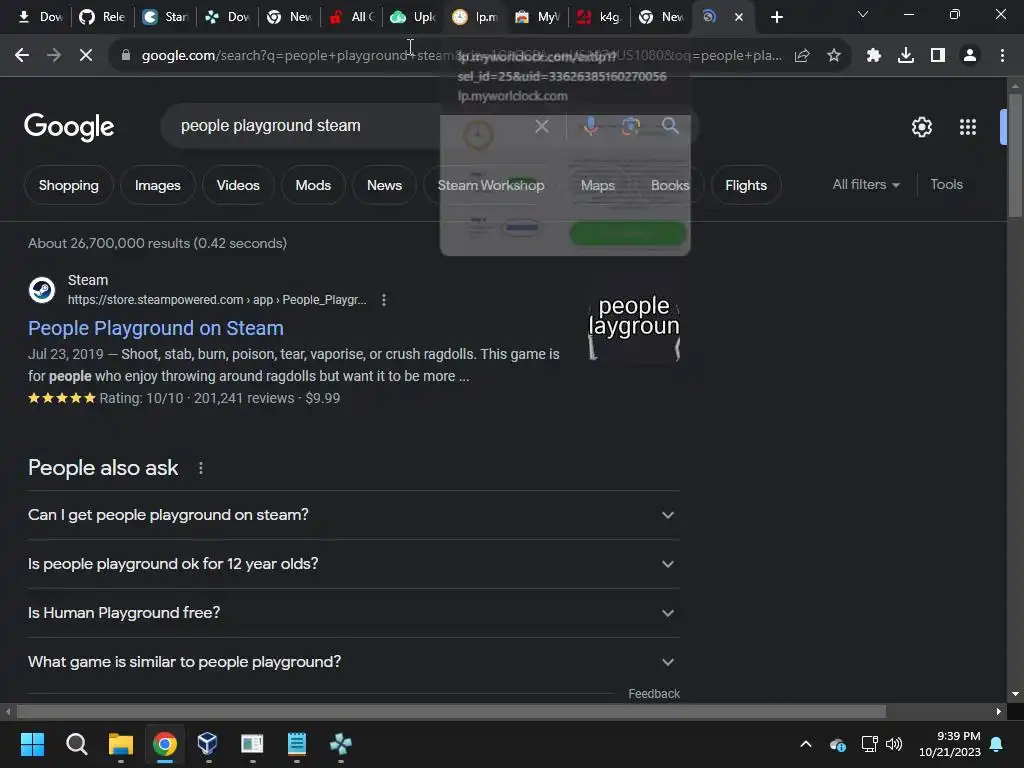Filter results by Mods
This screenshot has height=768, width=1024.
tap(313, 185)
